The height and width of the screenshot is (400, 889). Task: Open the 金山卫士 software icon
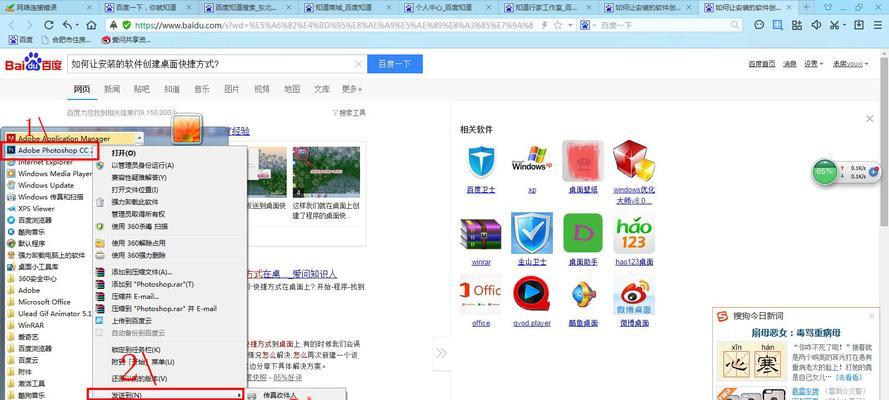click(531, 233)
